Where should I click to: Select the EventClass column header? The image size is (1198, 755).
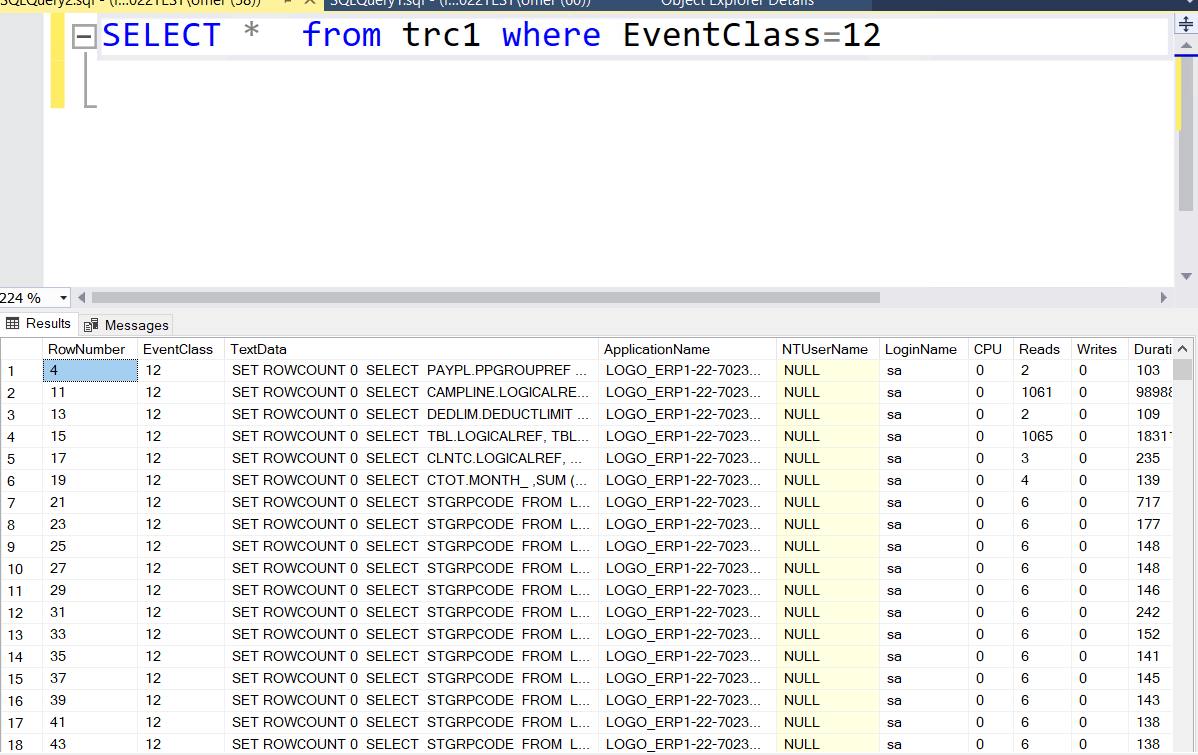[182, 349]
